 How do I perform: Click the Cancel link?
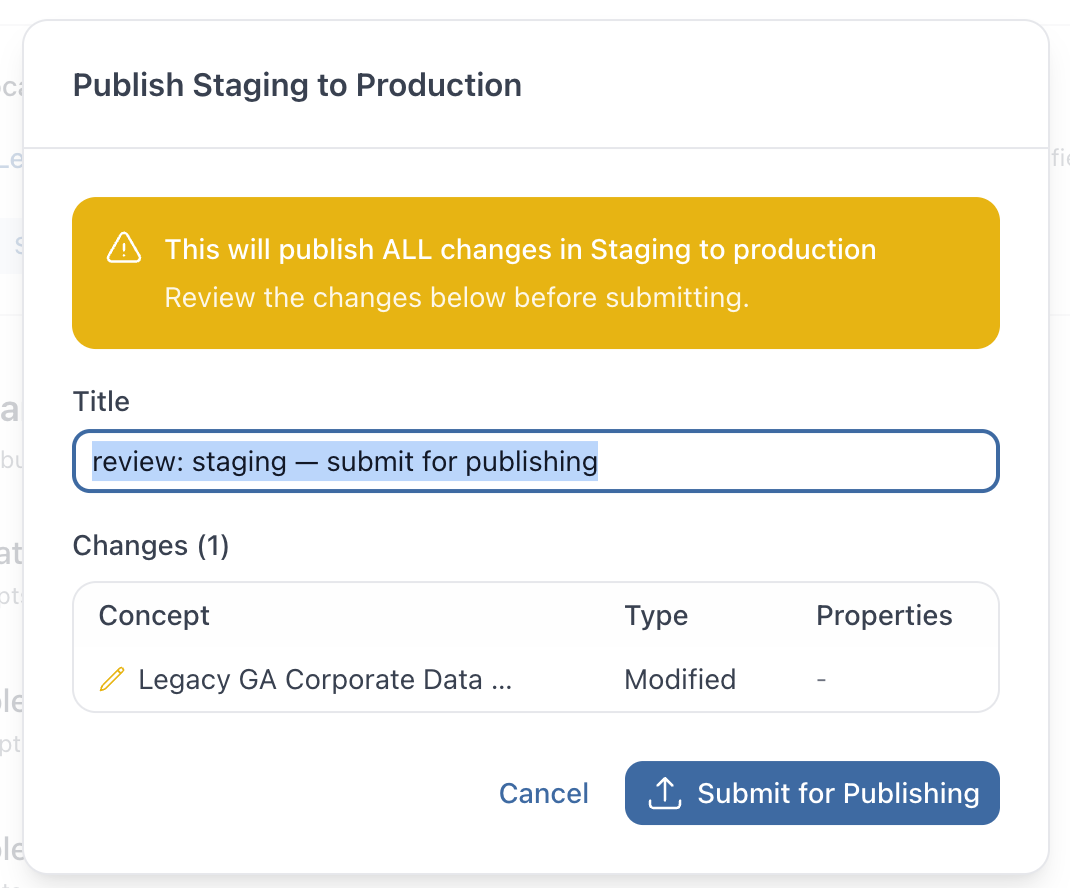click(x=543, y=793)
